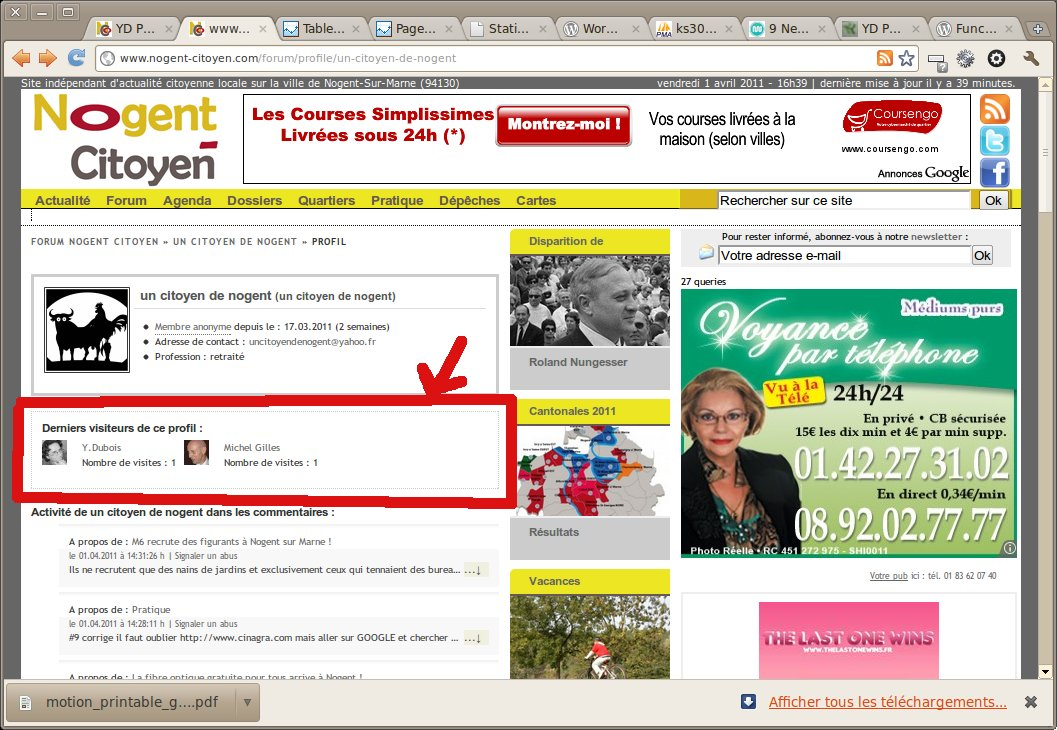The width and height of the screenshot is (1057, 730).
Task: Open the Quartiers menu item
Action: coord(326,200)
